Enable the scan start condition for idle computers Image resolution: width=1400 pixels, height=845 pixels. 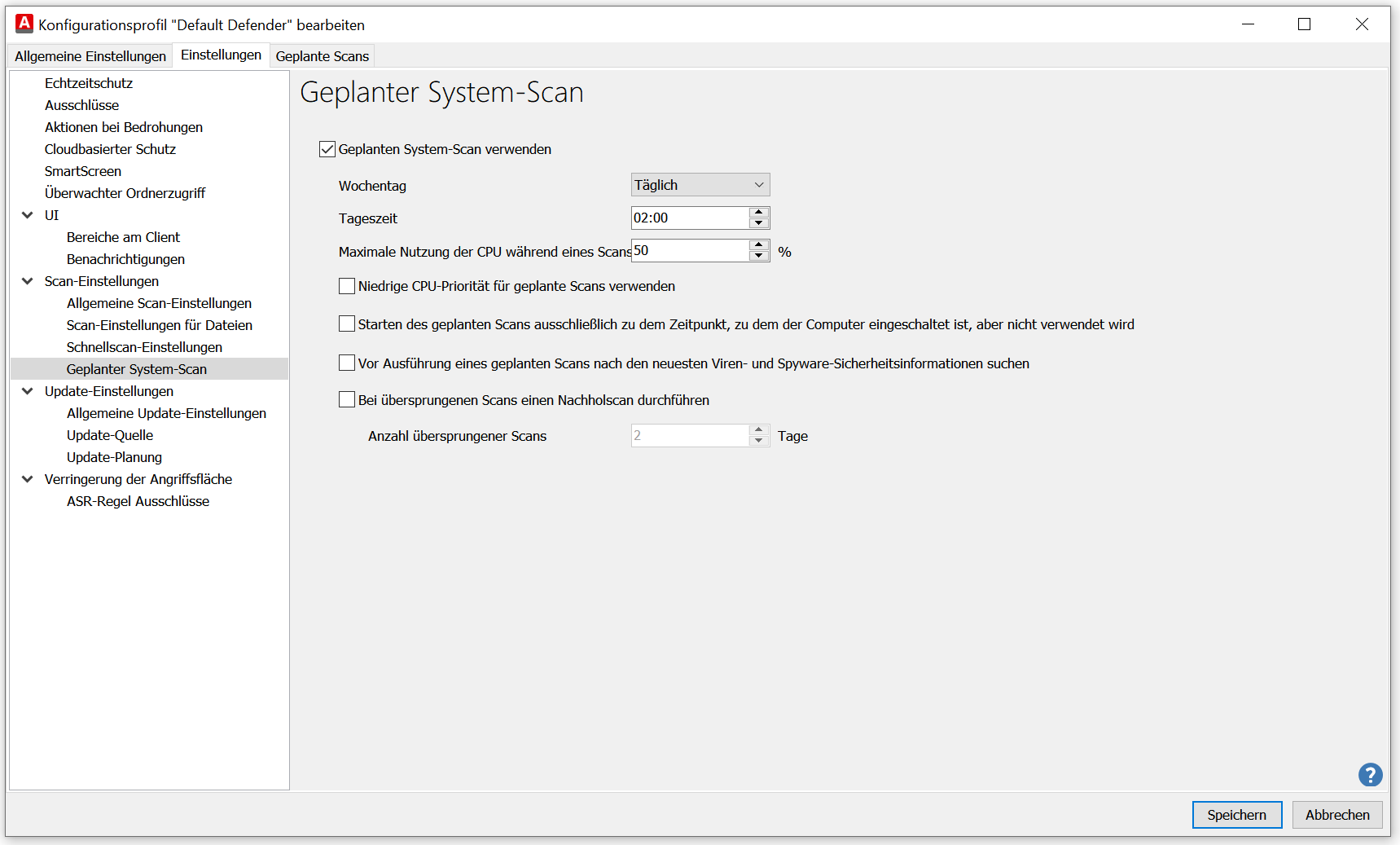pyautogui.click(x=346, y=323)
